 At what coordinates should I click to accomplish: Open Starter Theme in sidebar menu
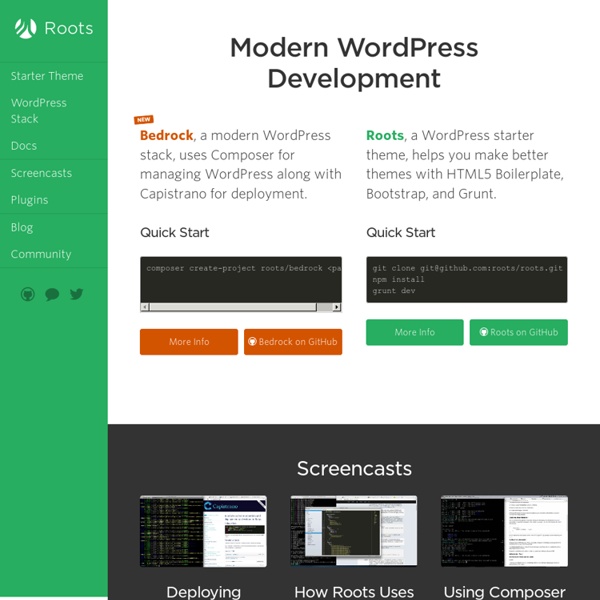47,76
